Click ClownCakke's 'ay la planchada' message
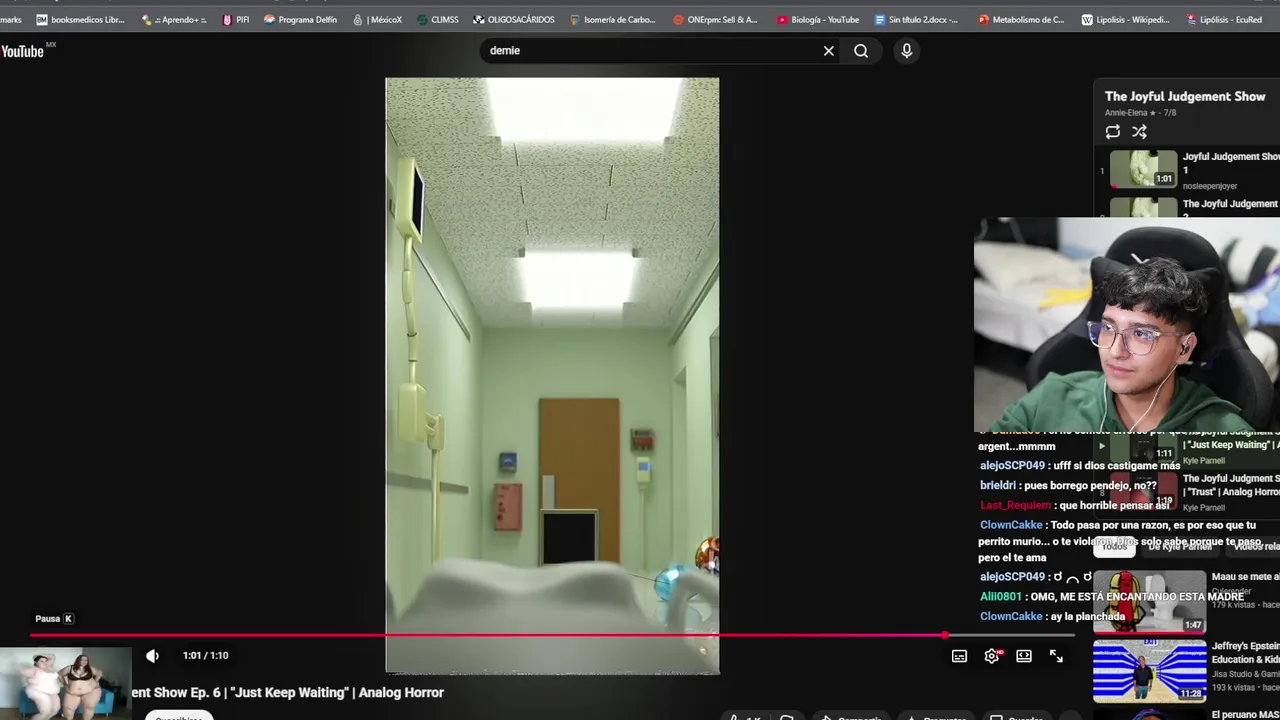Image resolution: width=1280 pixels, height=720 pixels. [1052, 616]
